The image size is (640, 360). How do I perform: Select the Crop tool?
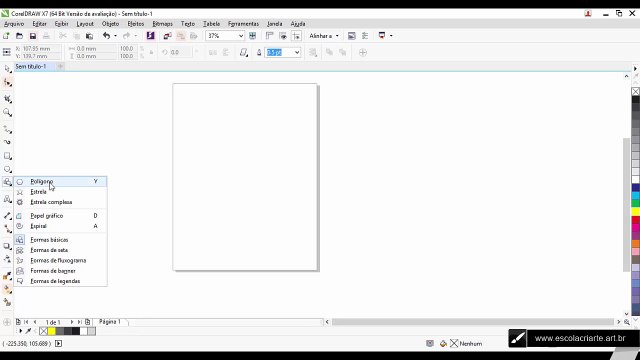(x=7, y=99)
